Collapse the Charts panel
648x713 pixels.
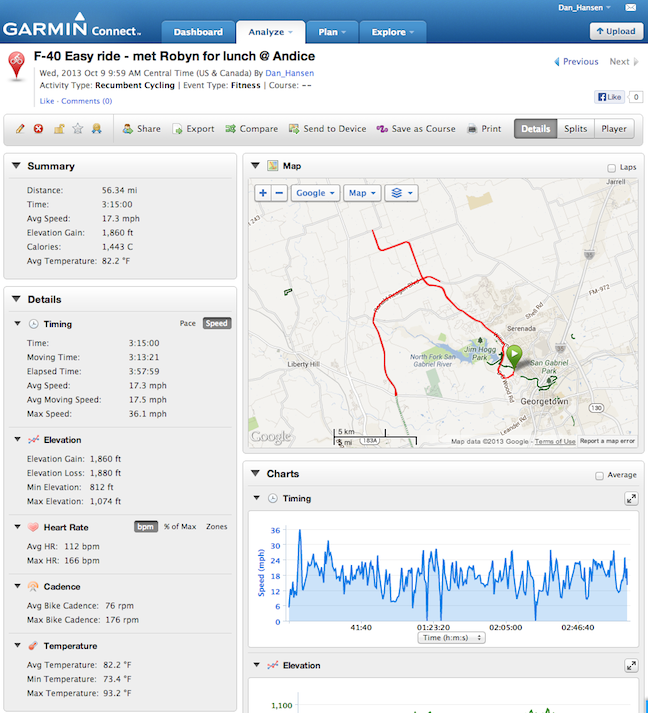(255, 473)
